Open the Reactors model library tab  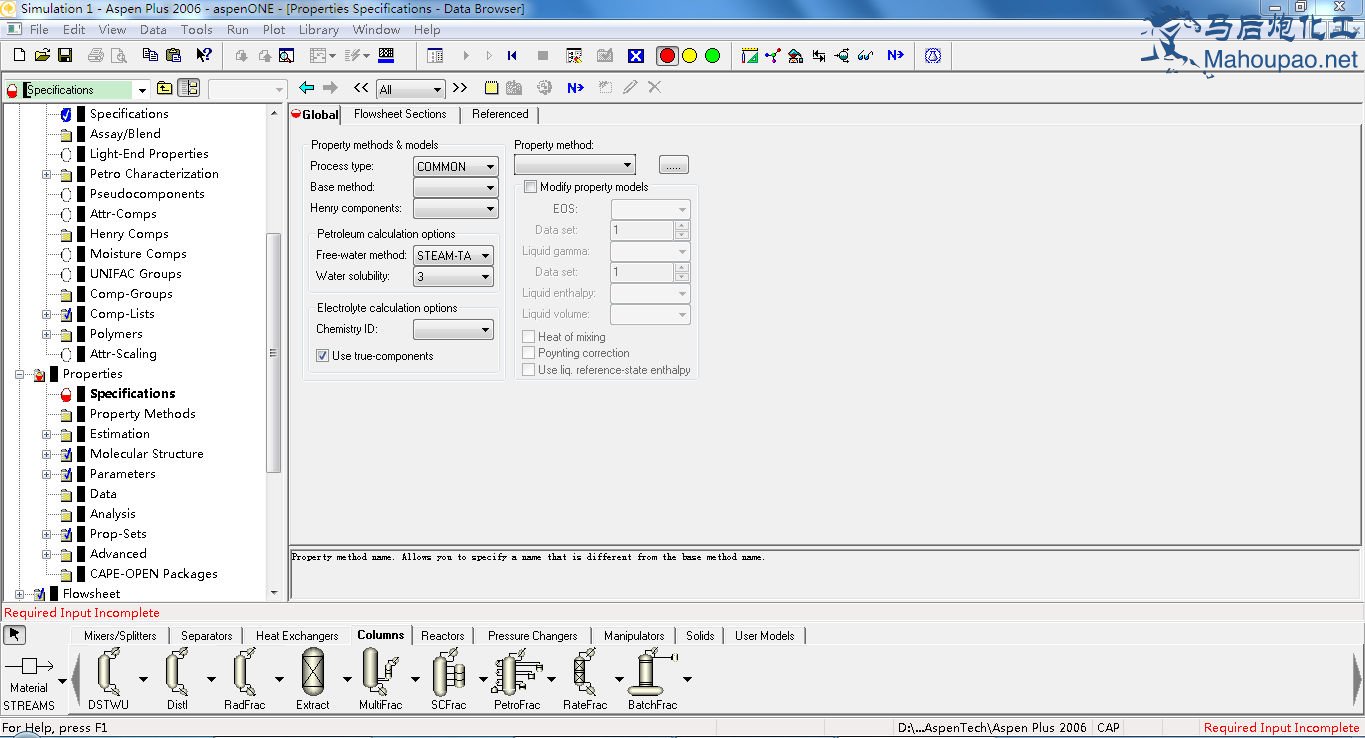point(443,635)
